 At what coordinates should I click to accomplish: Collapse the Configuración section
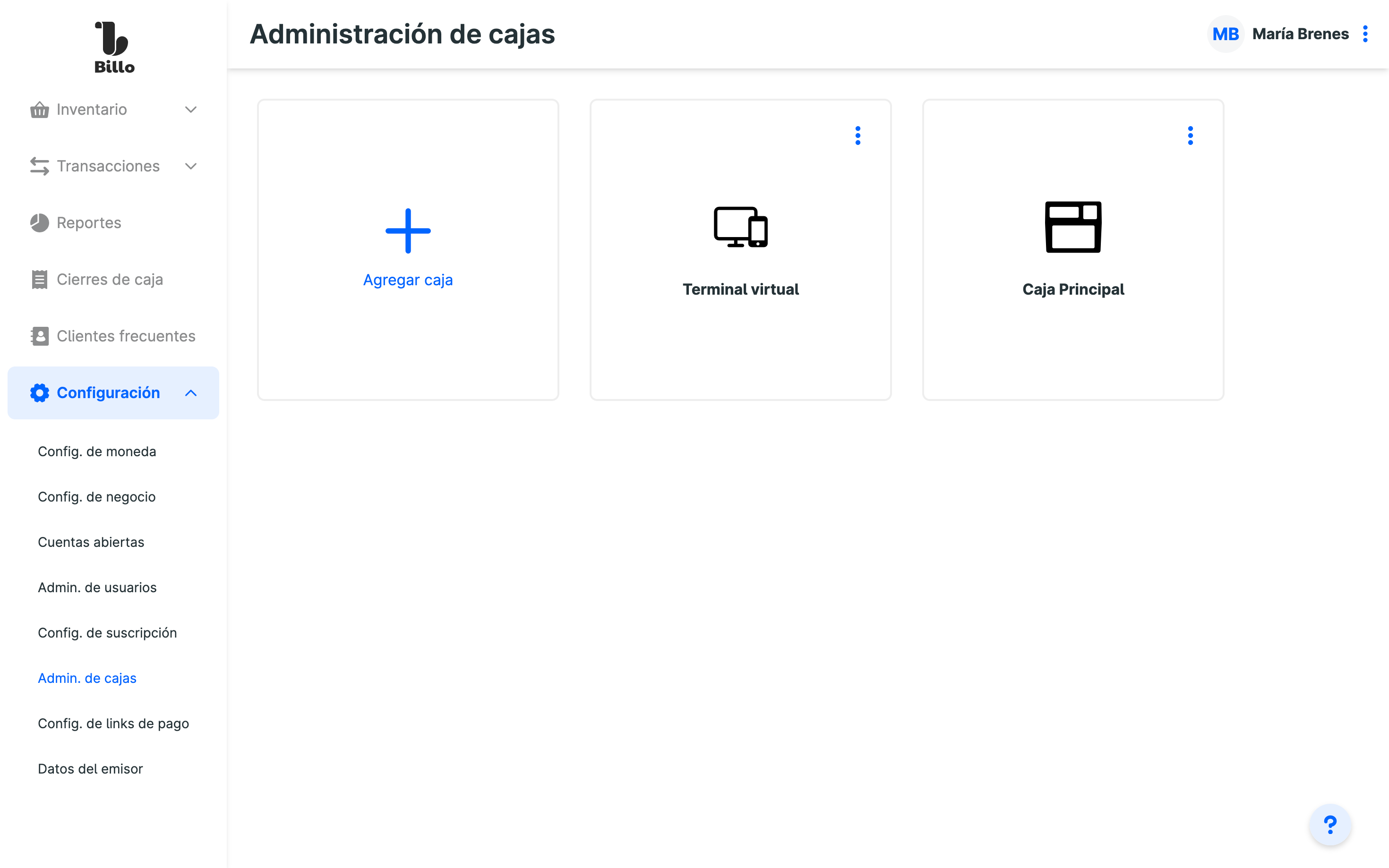click(113, 392)
